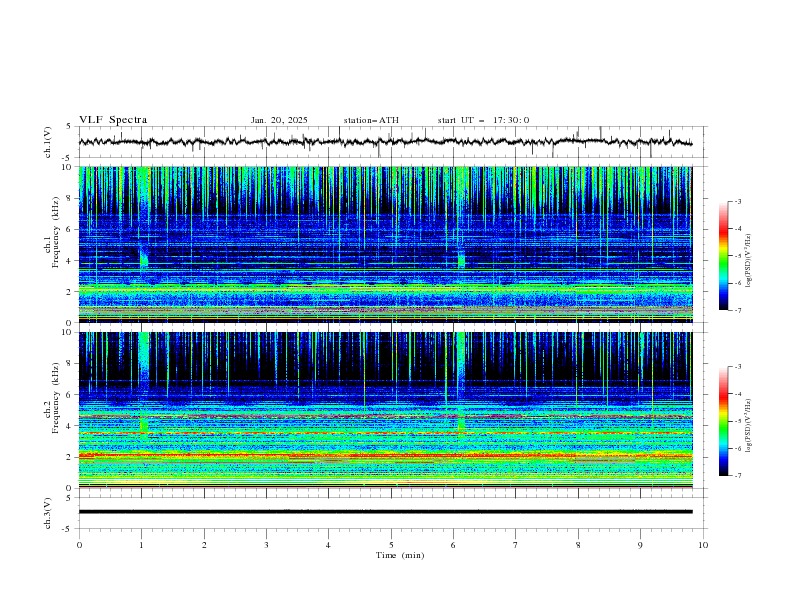Click the ch.1 spectrogram color bar

pos(723,256)
